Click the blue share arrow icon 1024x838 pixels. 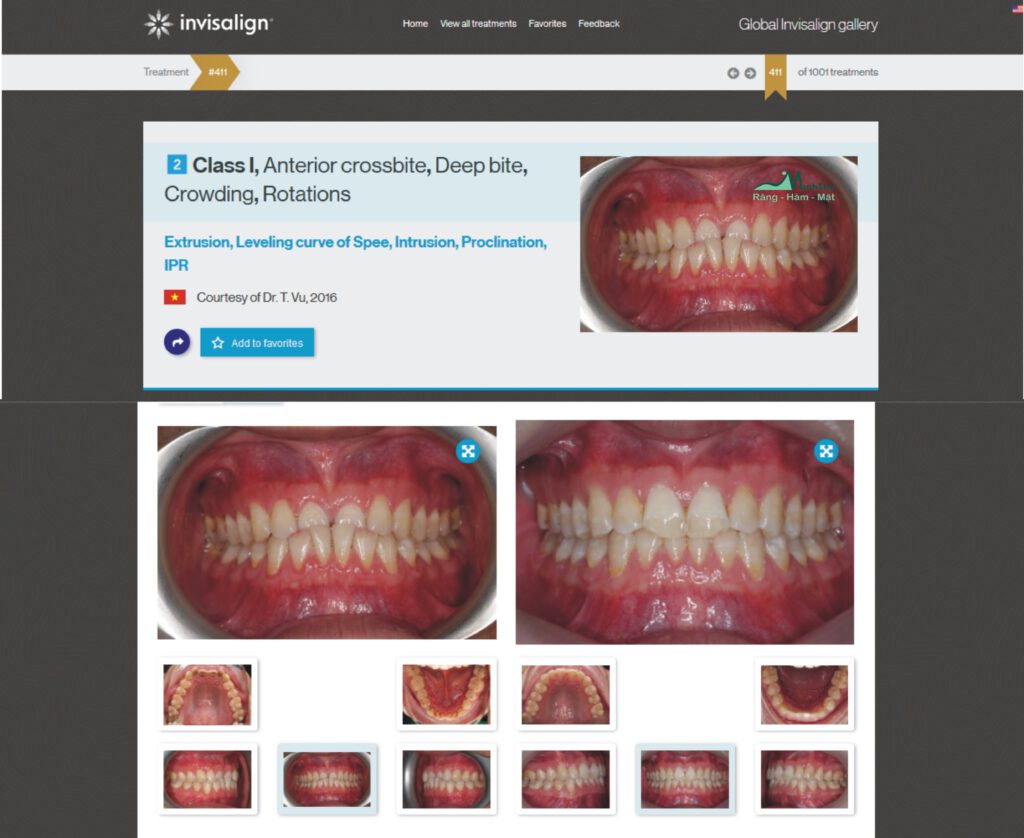click(177, 342)
